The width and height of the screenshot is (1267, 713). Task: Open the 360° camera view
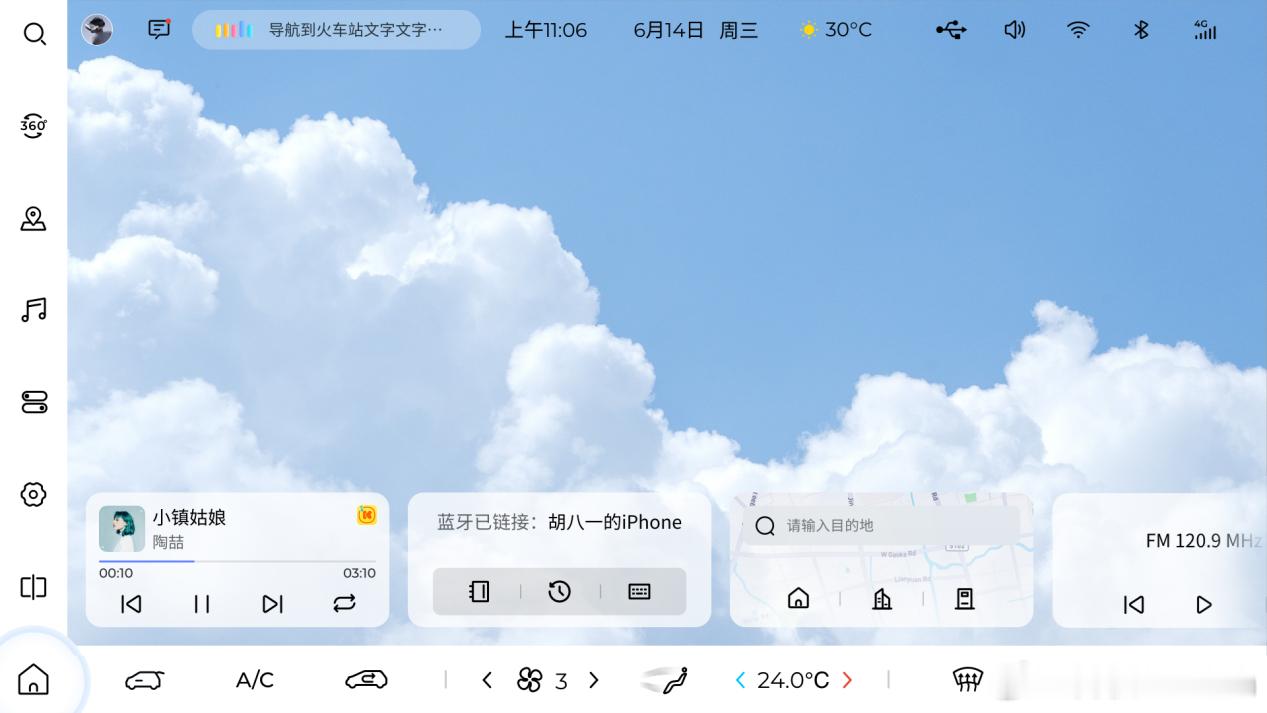pos(34,126)
